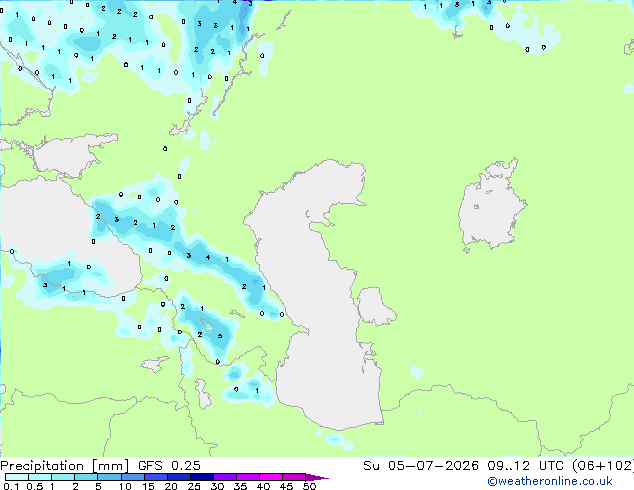Screen dimensions: 634x490
Task: Click the legend value label '20'
Action: pos(171,486)
